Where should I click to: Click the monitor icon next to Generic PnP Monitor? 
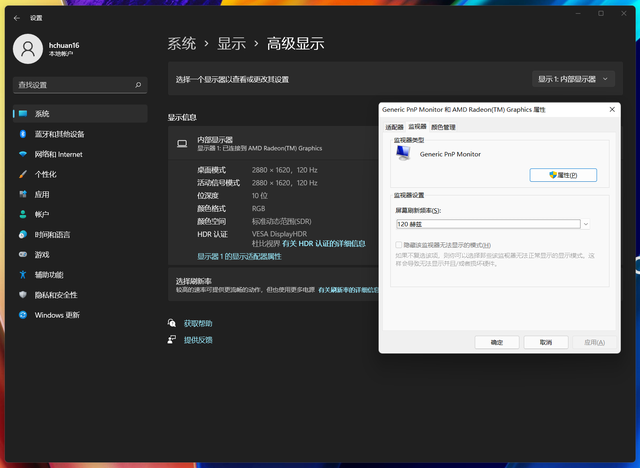click(x=403, y=153)
